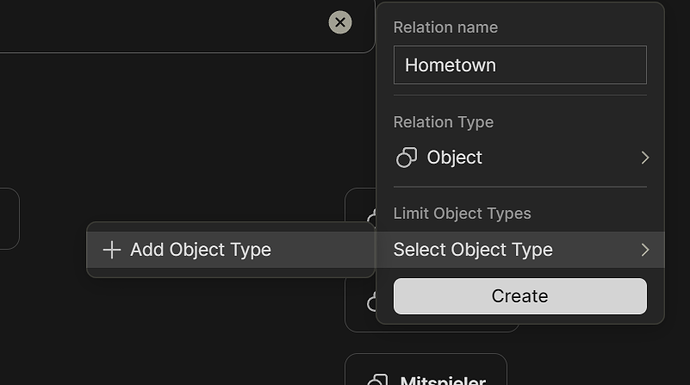Click the chevron arrow beside Object

point(645,158)
